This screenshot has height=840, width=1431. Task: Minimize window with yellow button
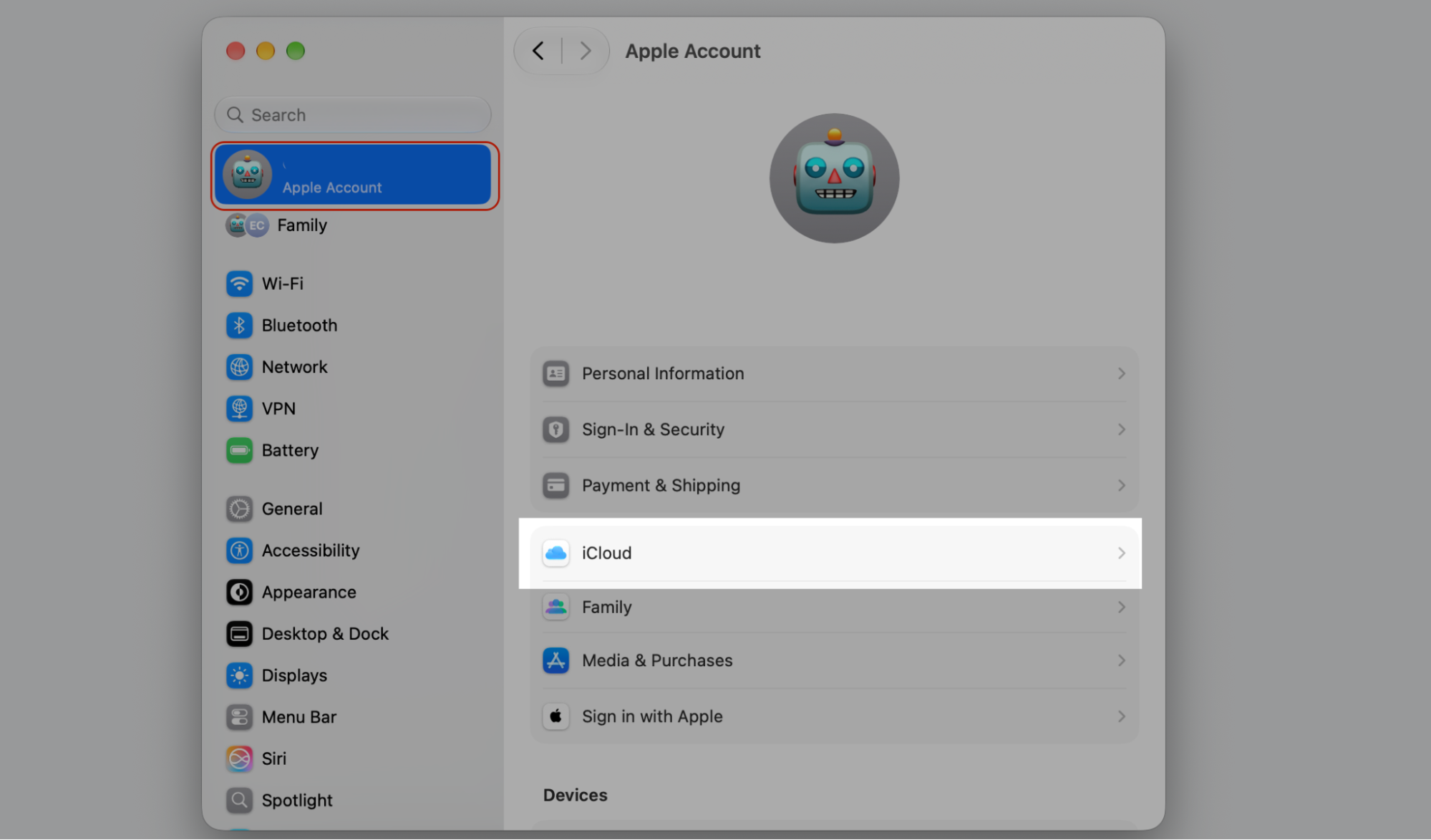(266, 51)
